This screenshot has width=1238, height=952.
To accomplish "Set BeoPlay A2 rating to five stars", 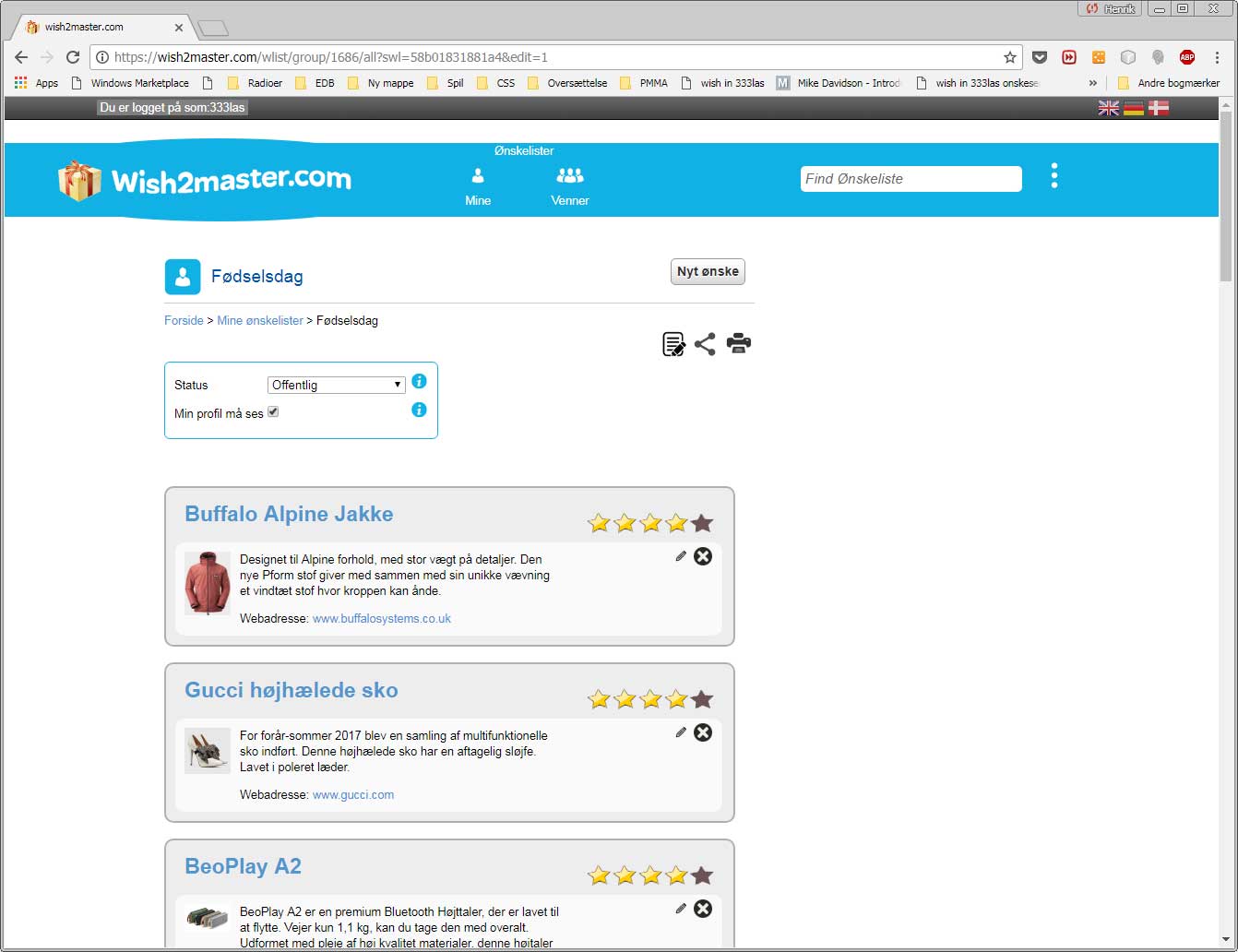I will [702, 875].
